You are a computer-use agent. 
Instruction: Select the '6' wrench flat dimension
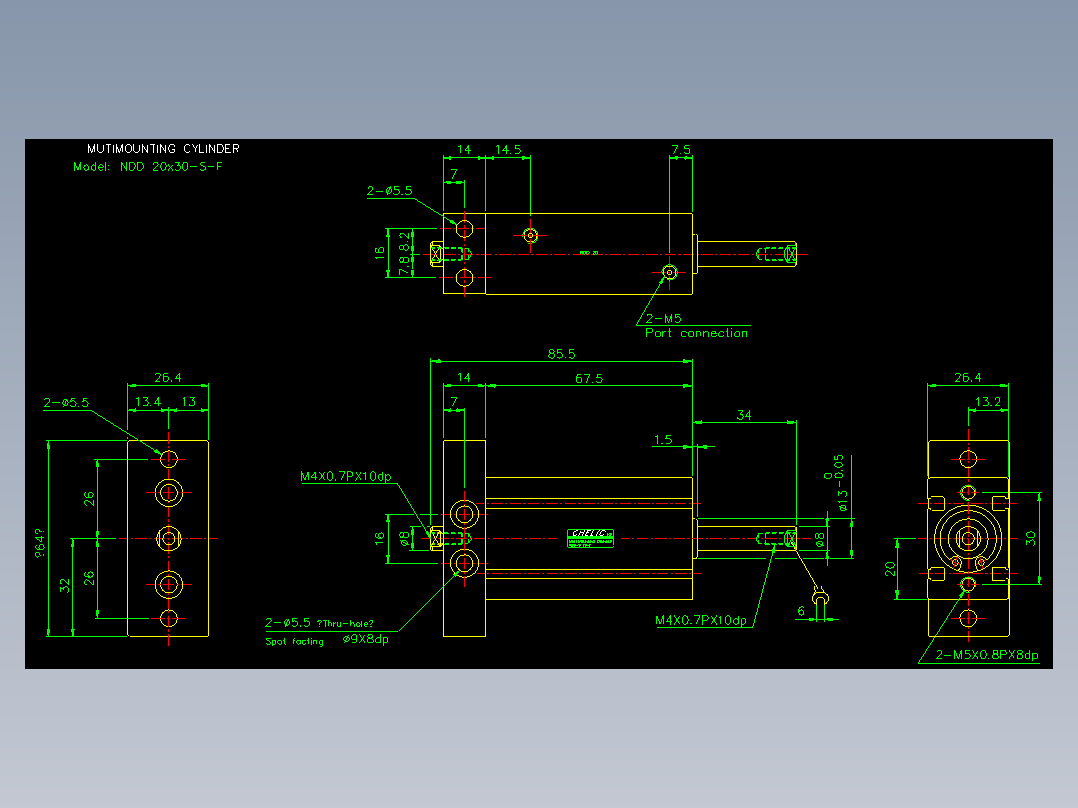point(801,611)
